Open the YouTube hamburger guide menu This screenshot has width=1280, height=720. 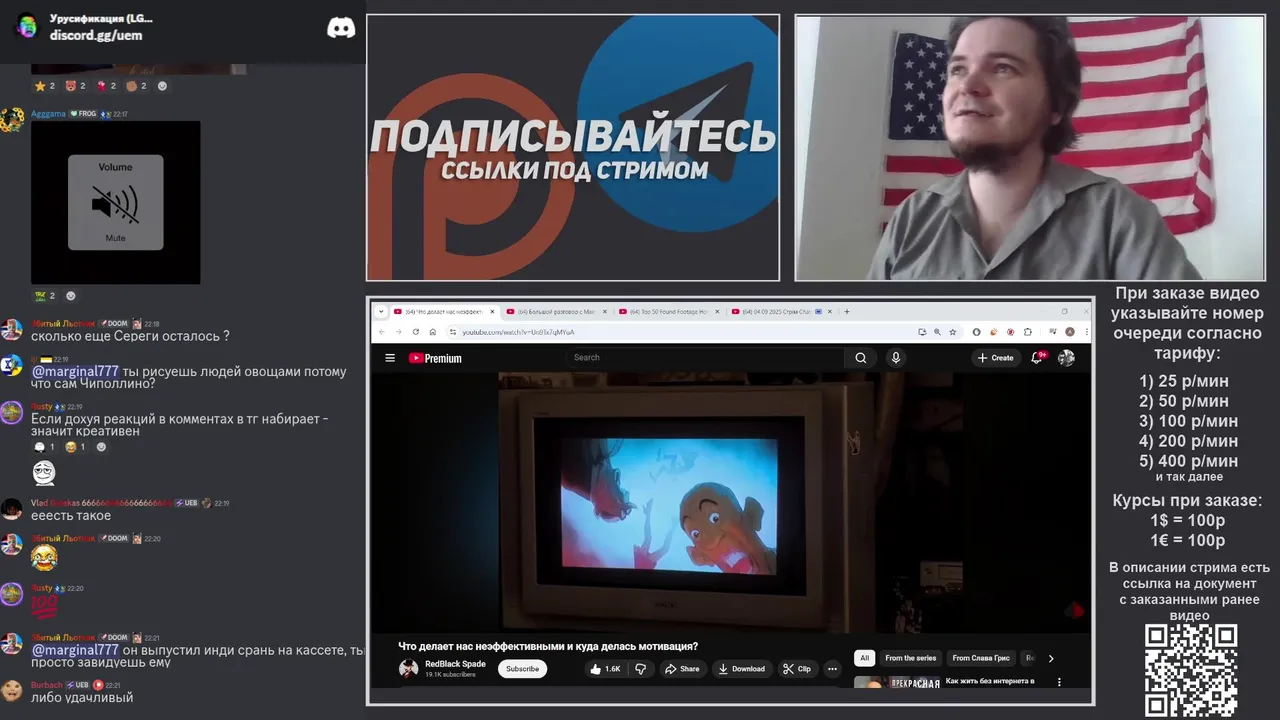click(x=390, y=358)
